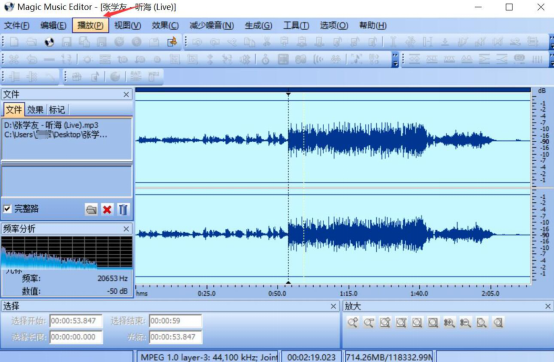Click the 0:25.0 mark on time ruler
This screenshot has height=363, width=554.
pyautogui.click(x=206, y=293)
